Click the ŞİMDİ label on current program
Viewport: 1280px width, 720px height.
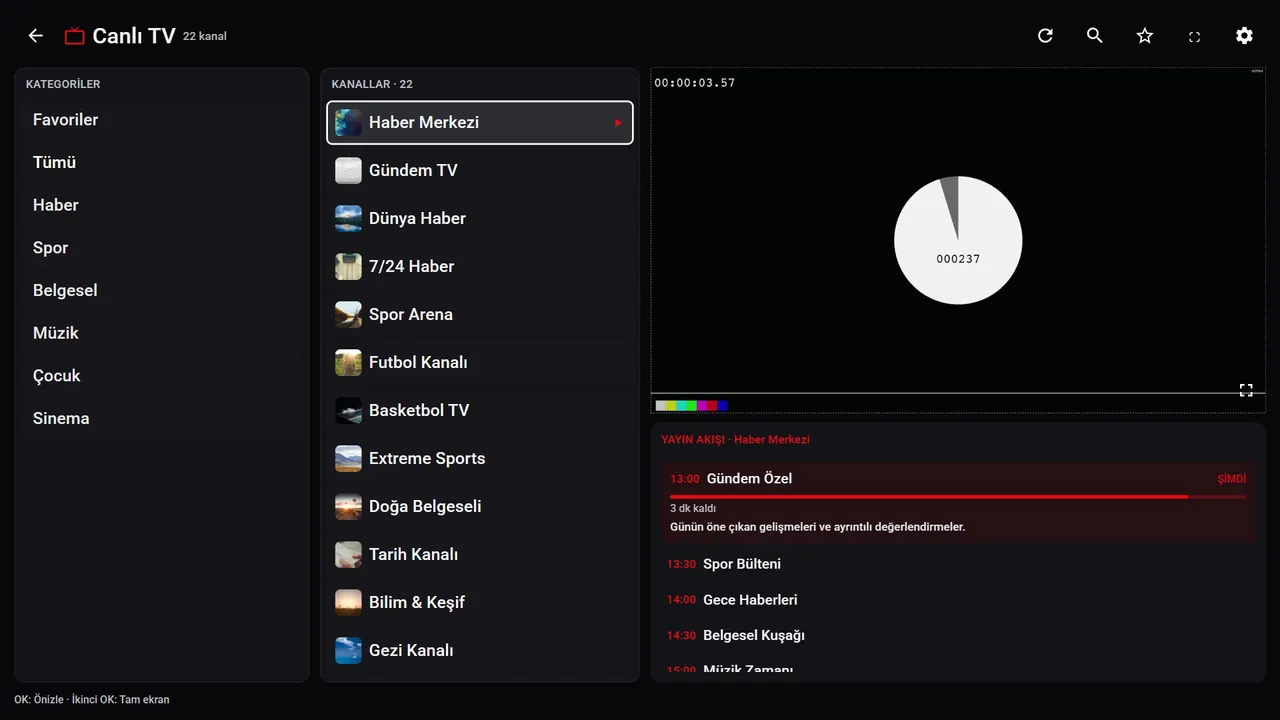(1231, 479)
